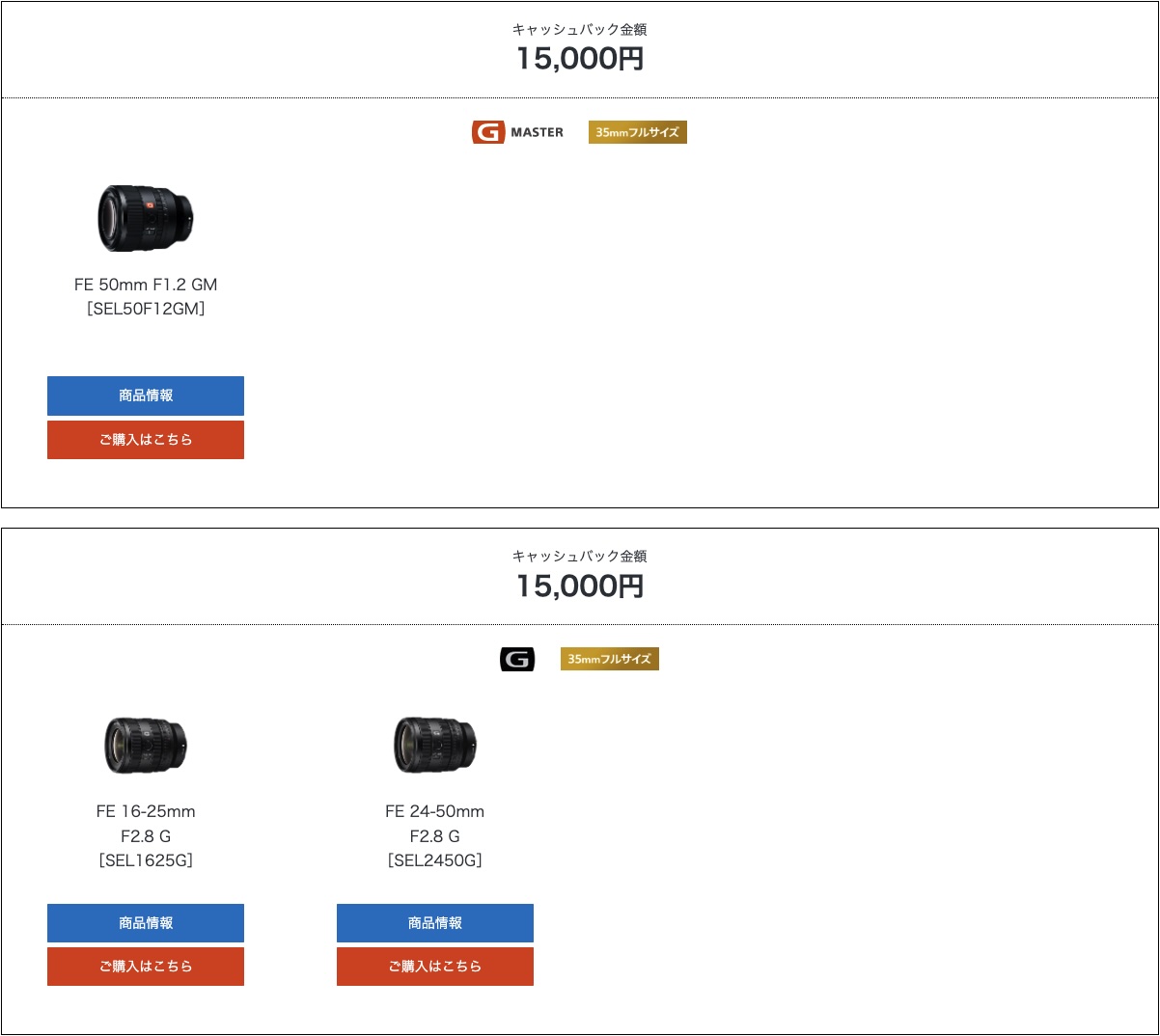
Task: Click キャッシュバック金額 label above G lens section
Action: point(580,557)
